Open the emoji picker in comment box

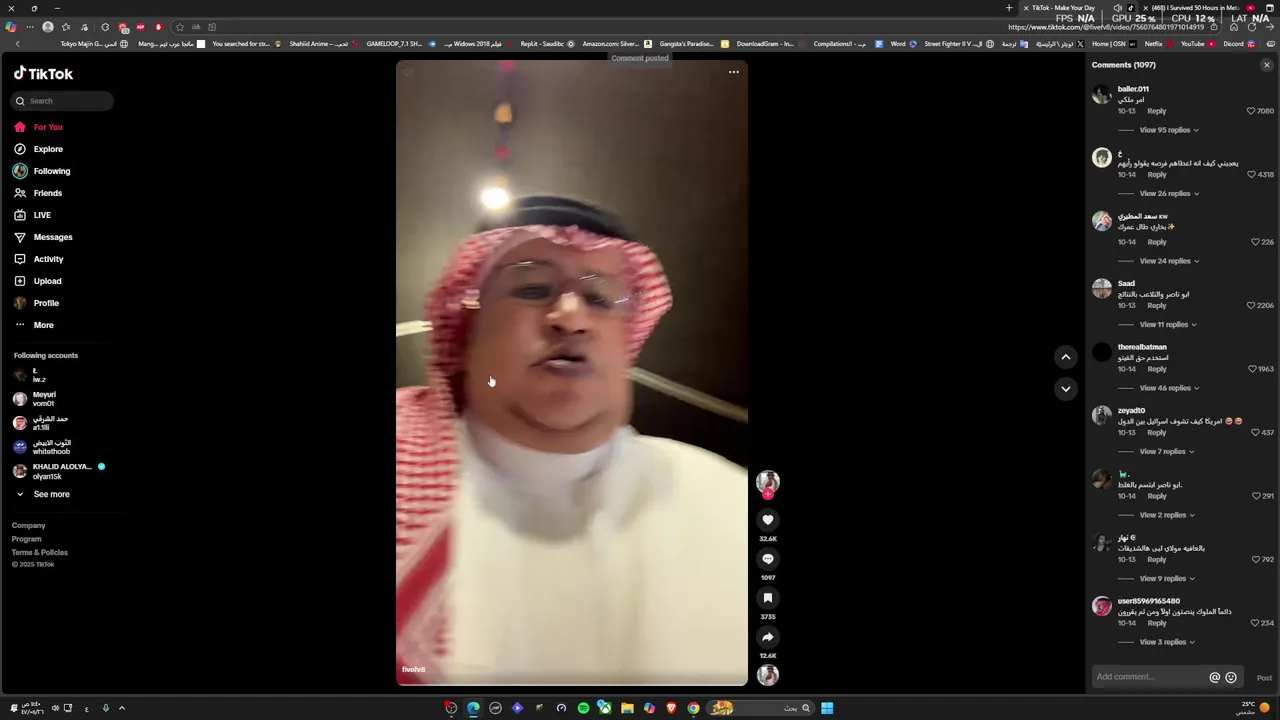(1231, 677)
